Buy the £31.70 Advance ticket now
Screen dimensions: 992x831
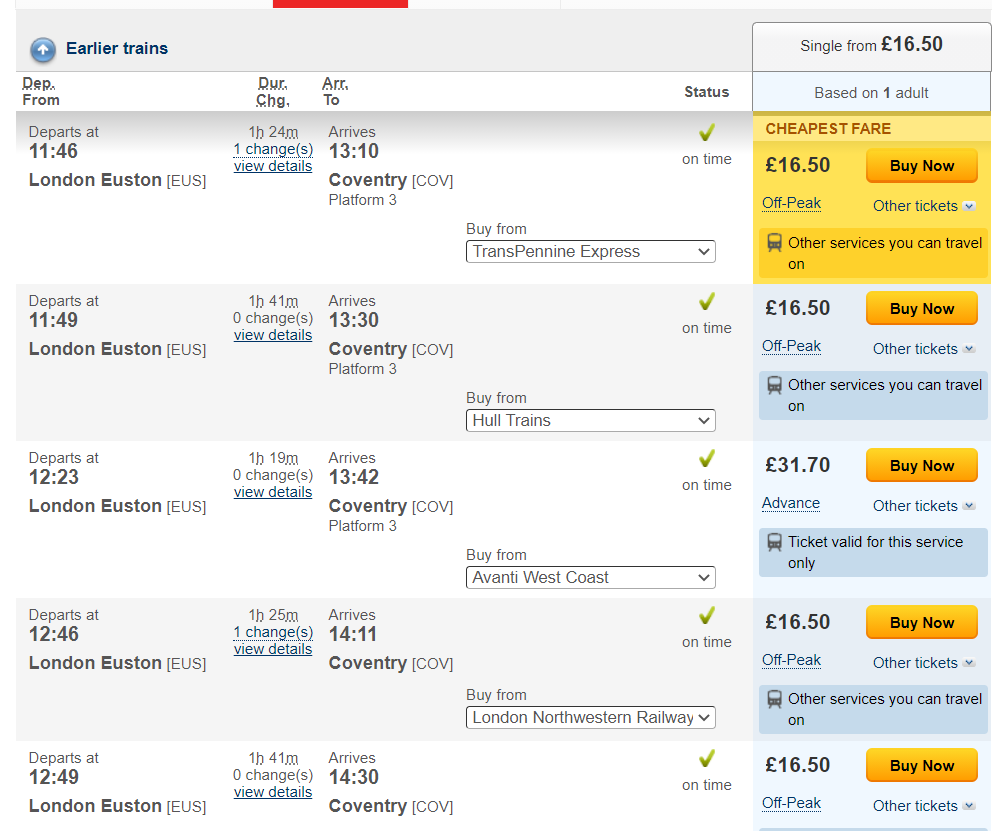(921, 466)
